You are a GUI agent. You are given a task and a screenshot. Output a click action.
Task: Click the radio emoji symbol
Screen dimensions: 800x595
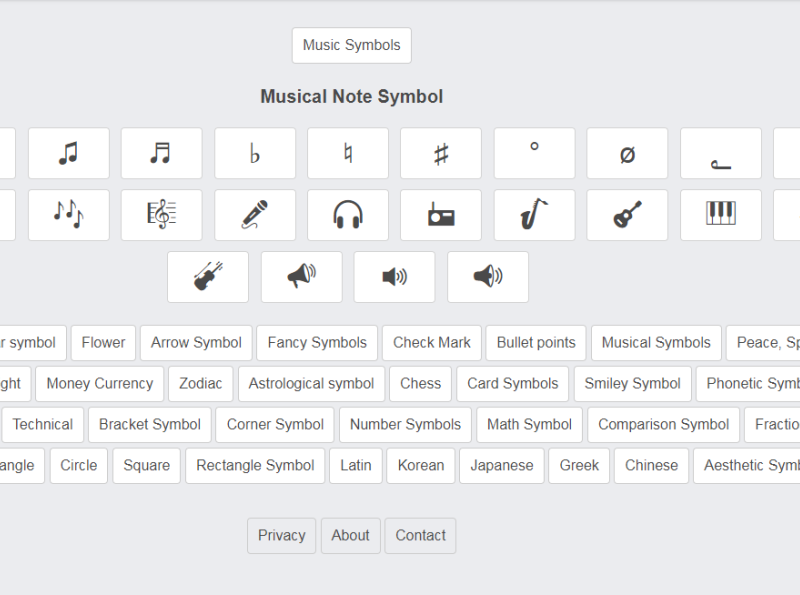(x=441, y=215)
